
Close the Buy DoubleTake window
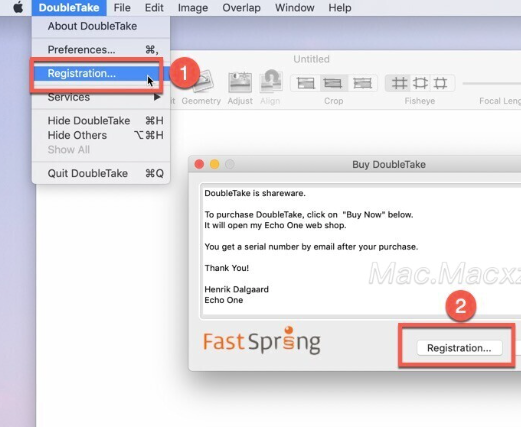[x=199, y=164]
